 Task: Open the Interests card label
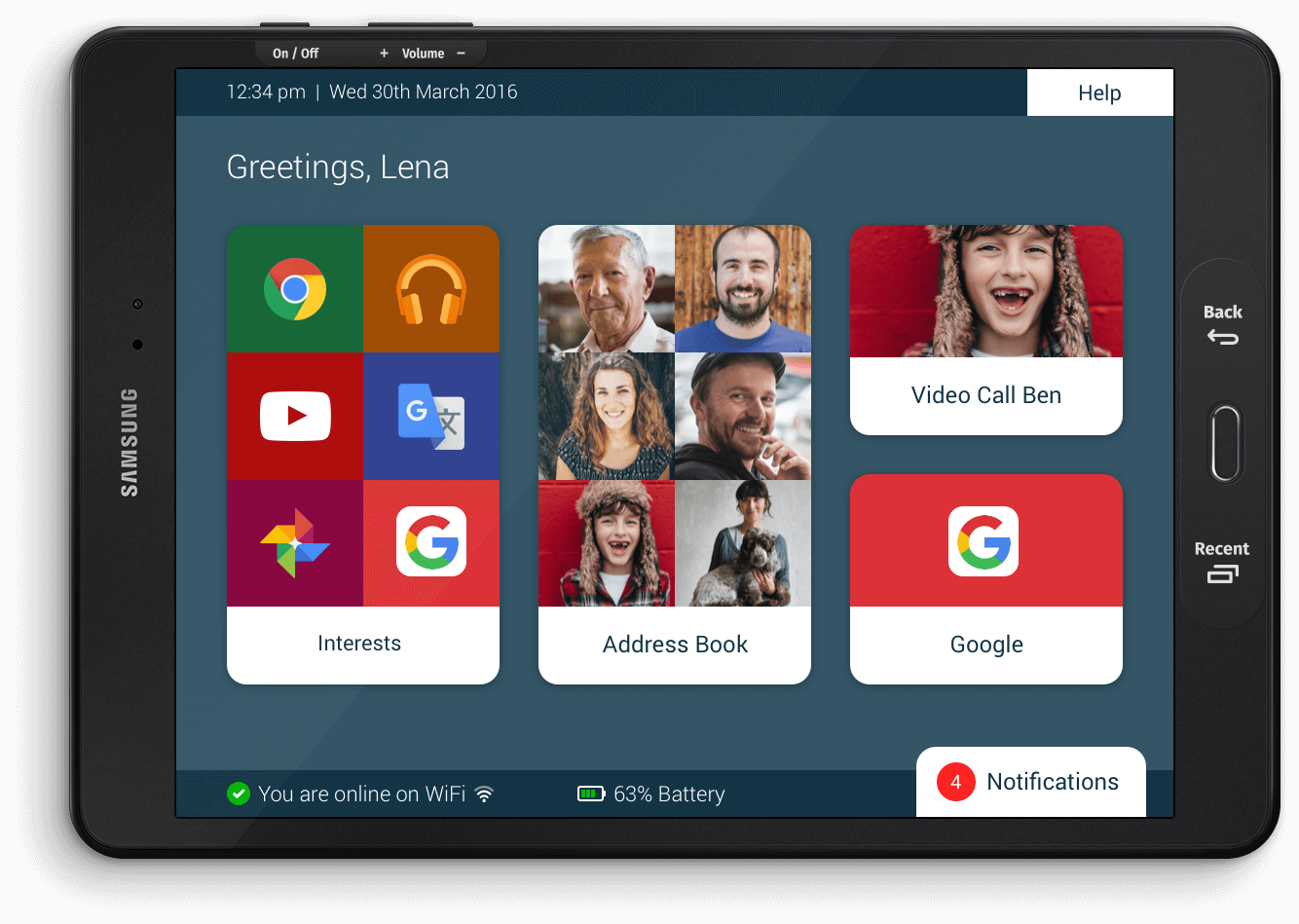[359, 644]
